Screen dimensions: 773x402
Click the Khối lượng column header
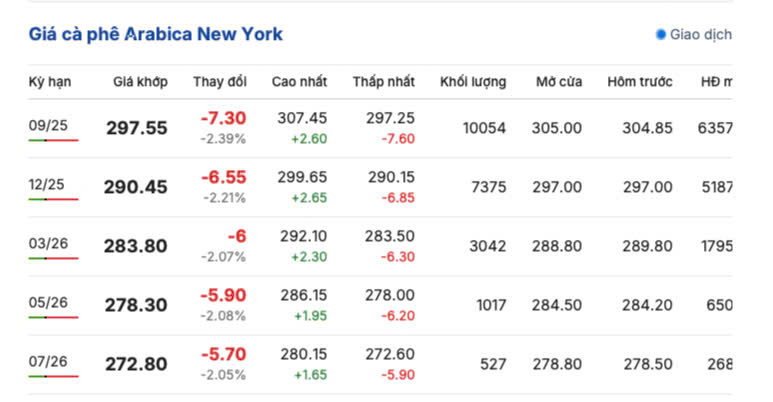click(x=473, y=82)
